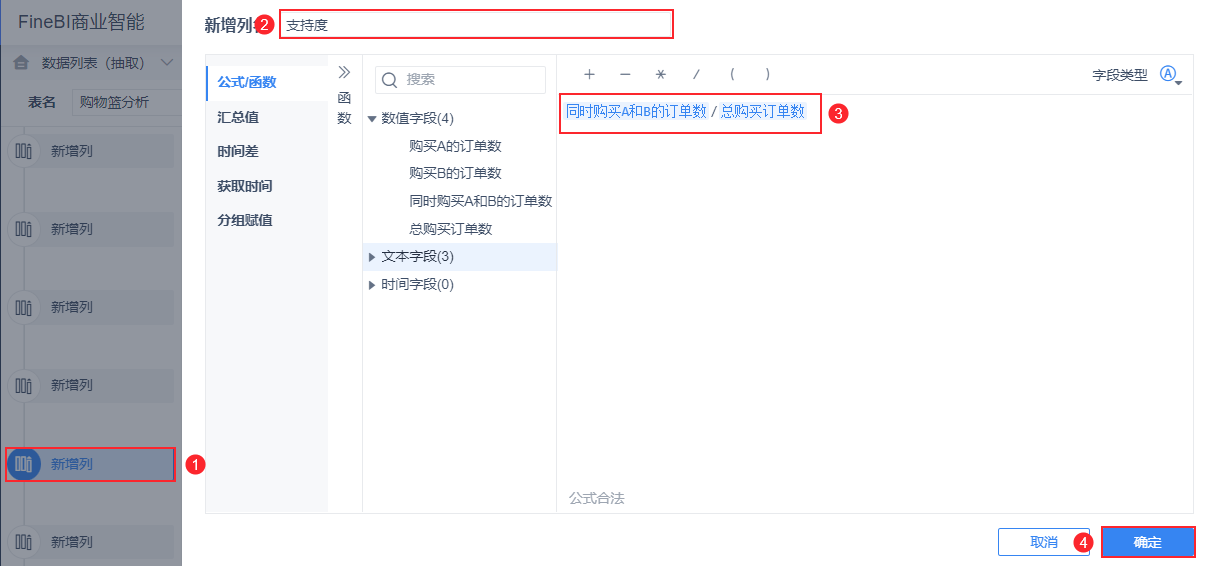Insert the division slash operator
This screenshot has height=566, width=1211.
[696, 74]
